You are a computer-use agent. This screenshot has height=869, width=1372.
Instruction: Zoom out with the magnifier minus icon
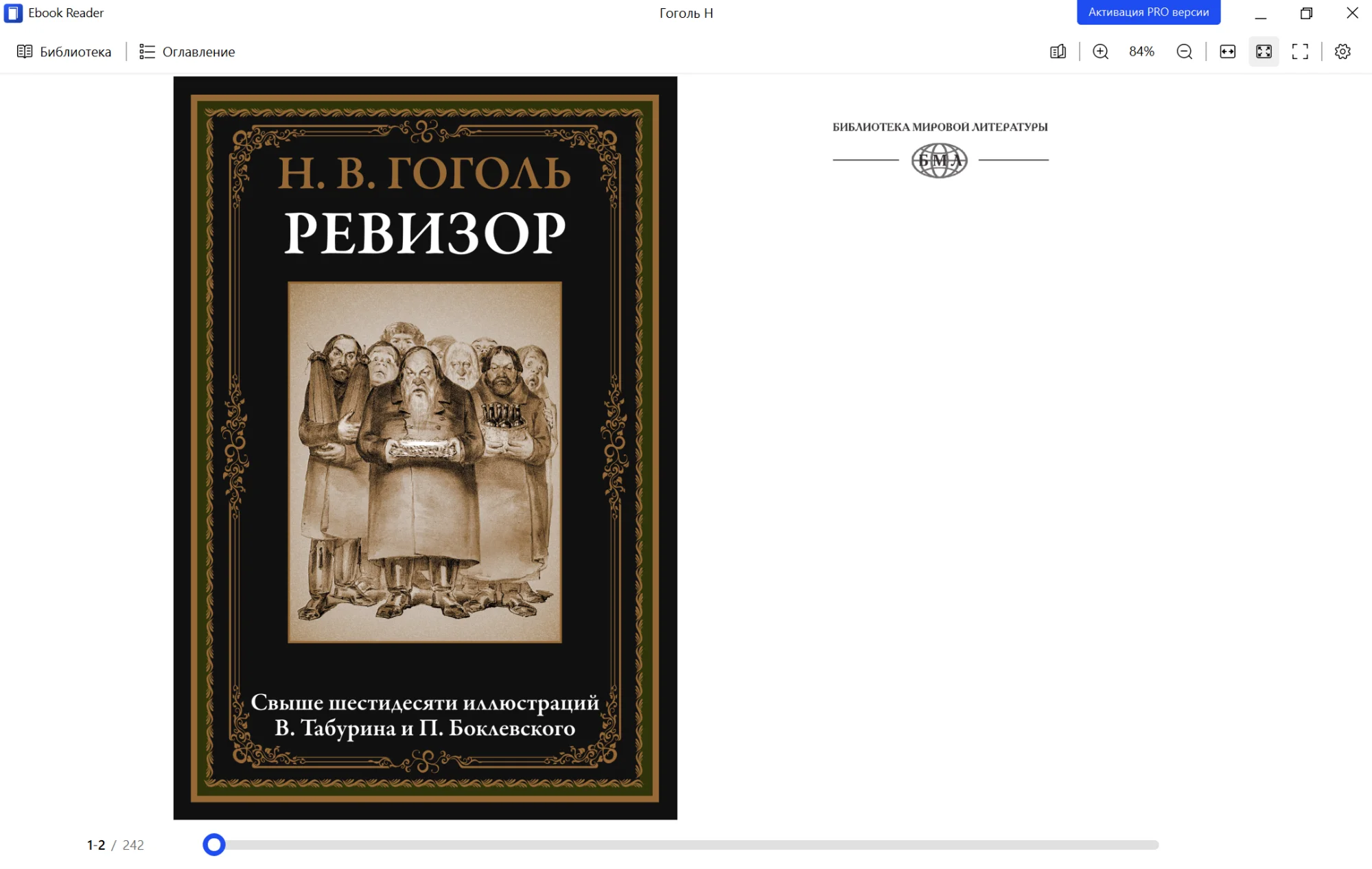coord(1184,51)
